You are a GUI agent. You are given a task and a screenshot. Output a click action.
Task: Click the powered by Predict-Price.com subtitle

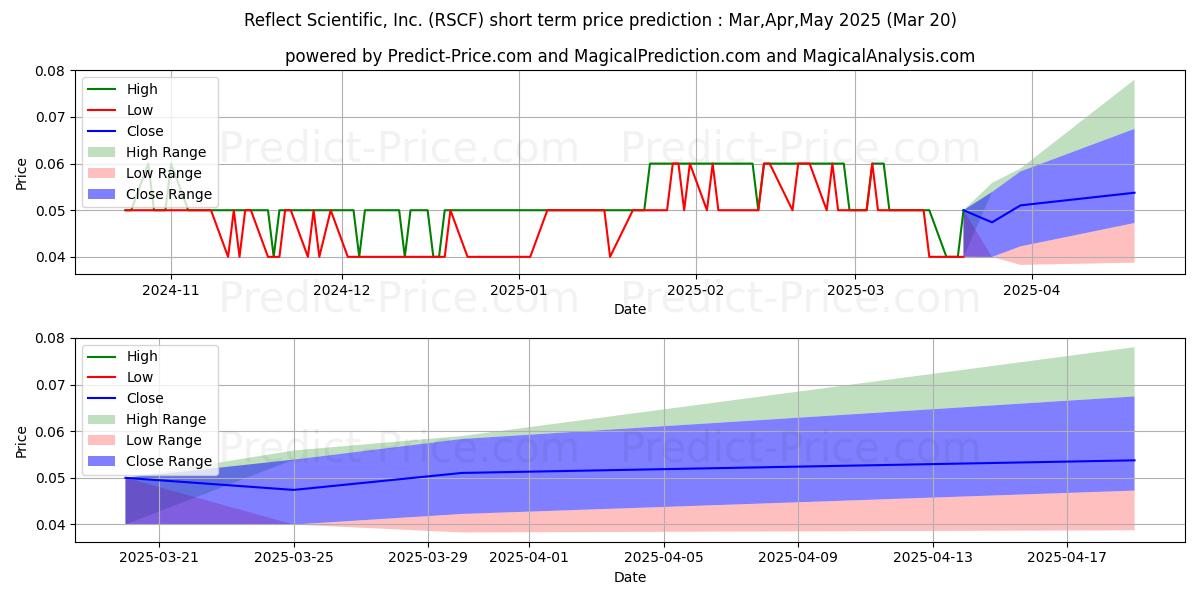(x=630, y=56)
